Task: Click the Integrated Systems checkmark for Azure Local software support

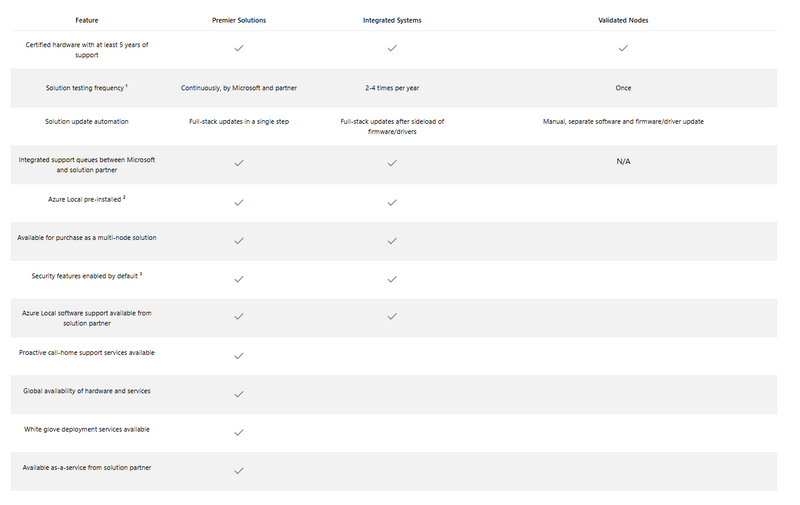Action: (392, 316)
